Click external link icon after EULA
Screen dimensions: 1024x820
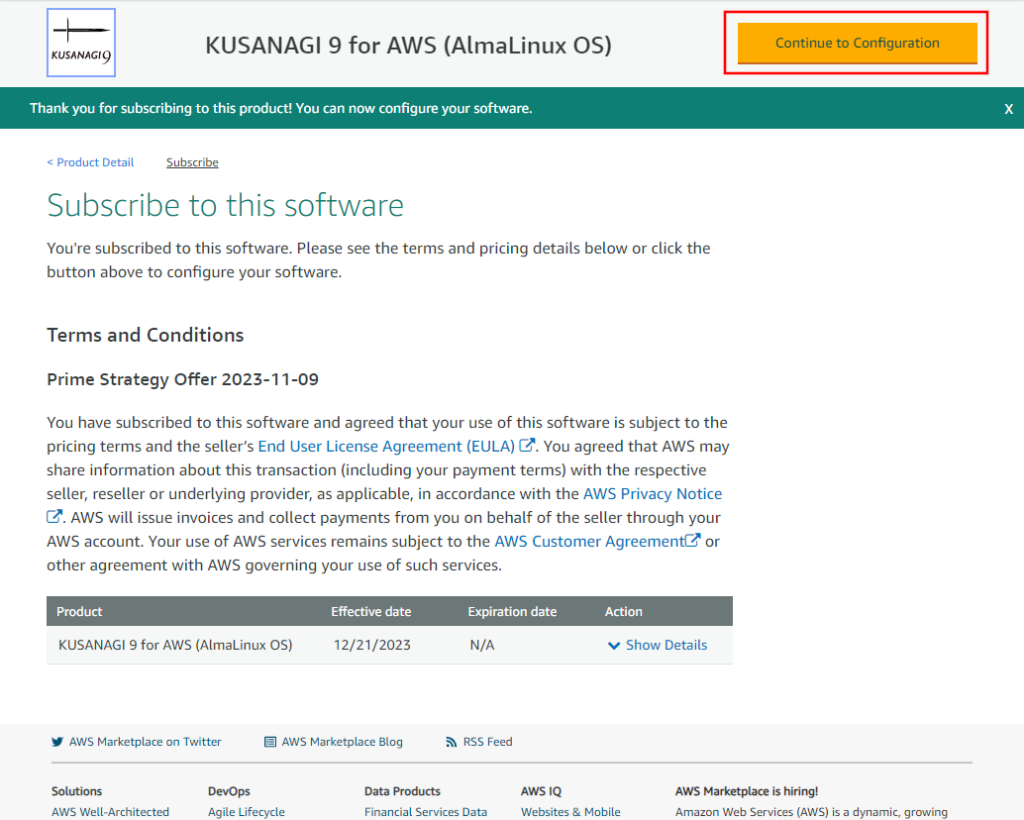tap(527, 445)
